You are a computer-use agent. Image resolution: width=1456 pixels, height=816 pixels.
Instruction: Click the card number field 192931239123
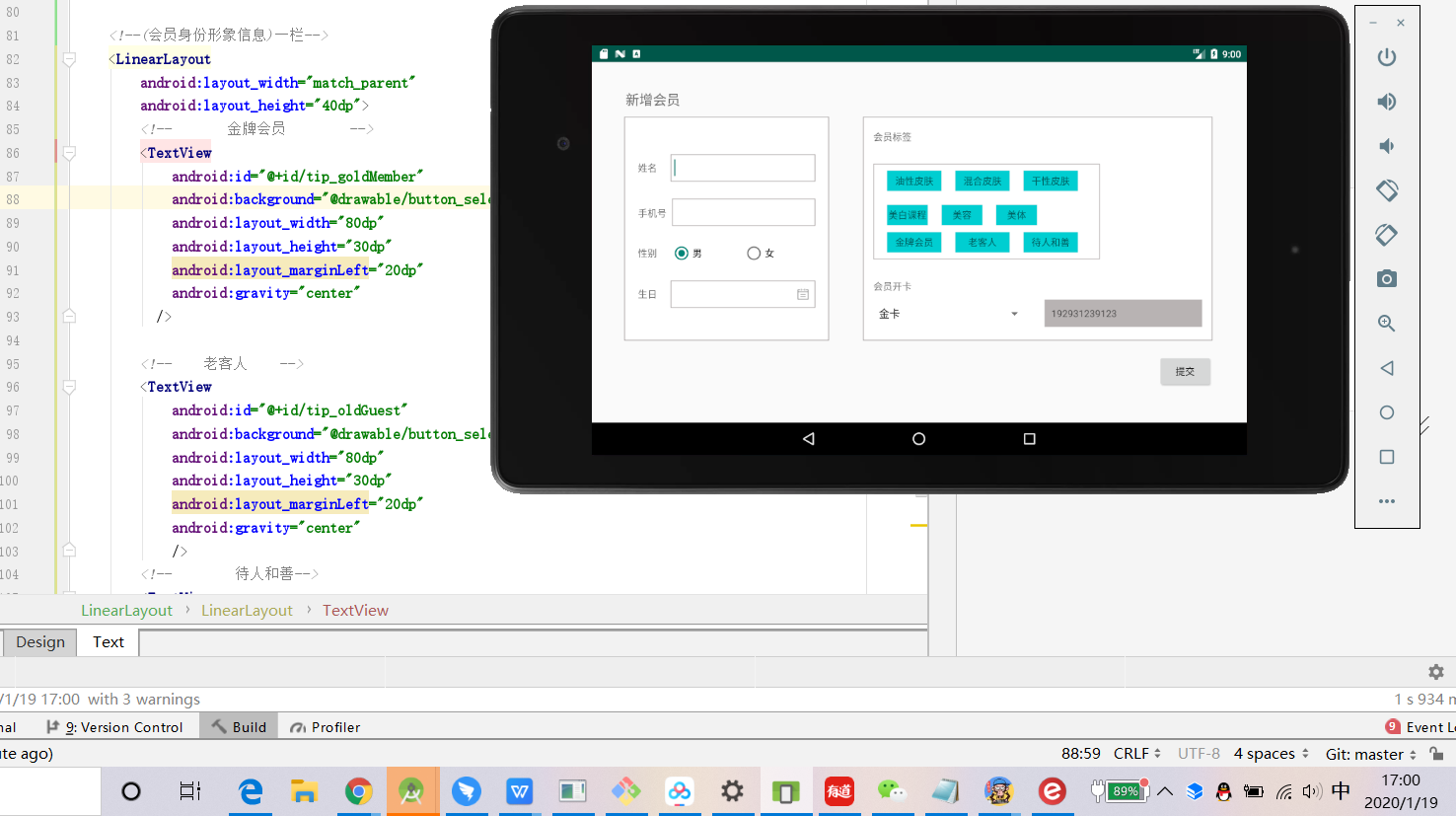point(1123,313)
